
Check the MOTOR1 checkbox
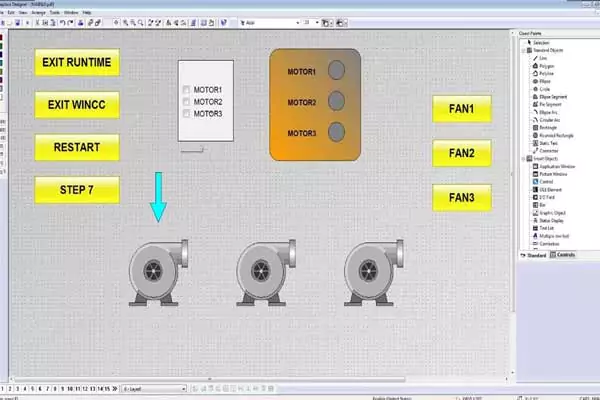point(186,91)
